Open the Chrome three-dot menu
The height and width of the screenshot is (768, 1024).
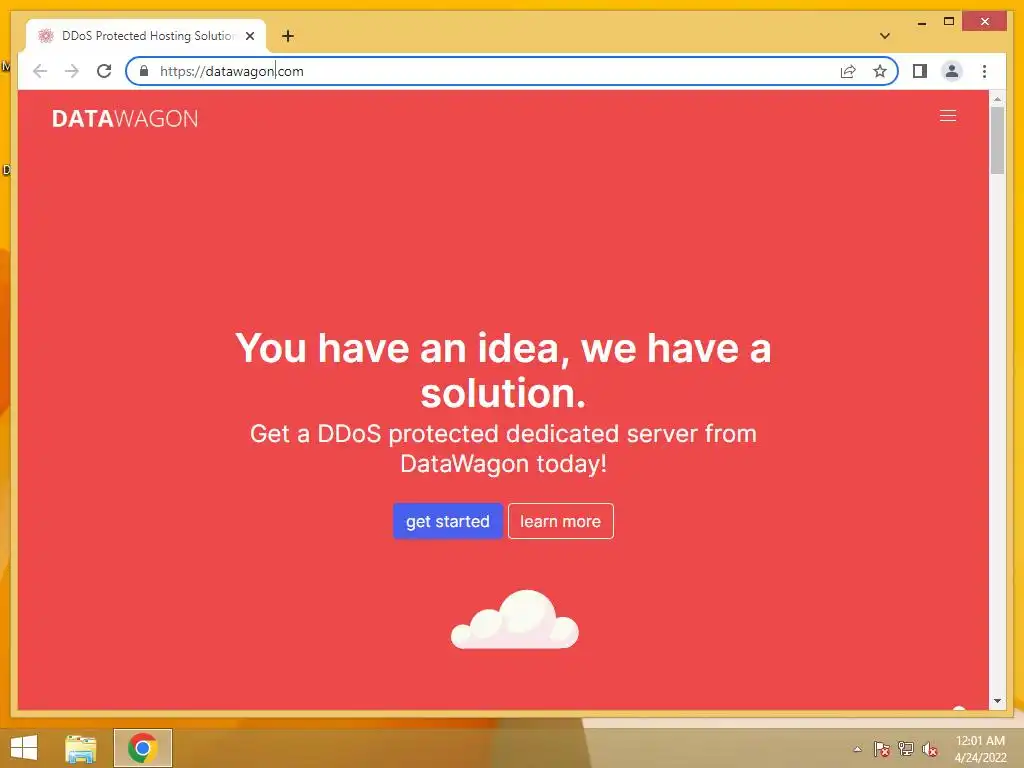[x=984, y=71]
